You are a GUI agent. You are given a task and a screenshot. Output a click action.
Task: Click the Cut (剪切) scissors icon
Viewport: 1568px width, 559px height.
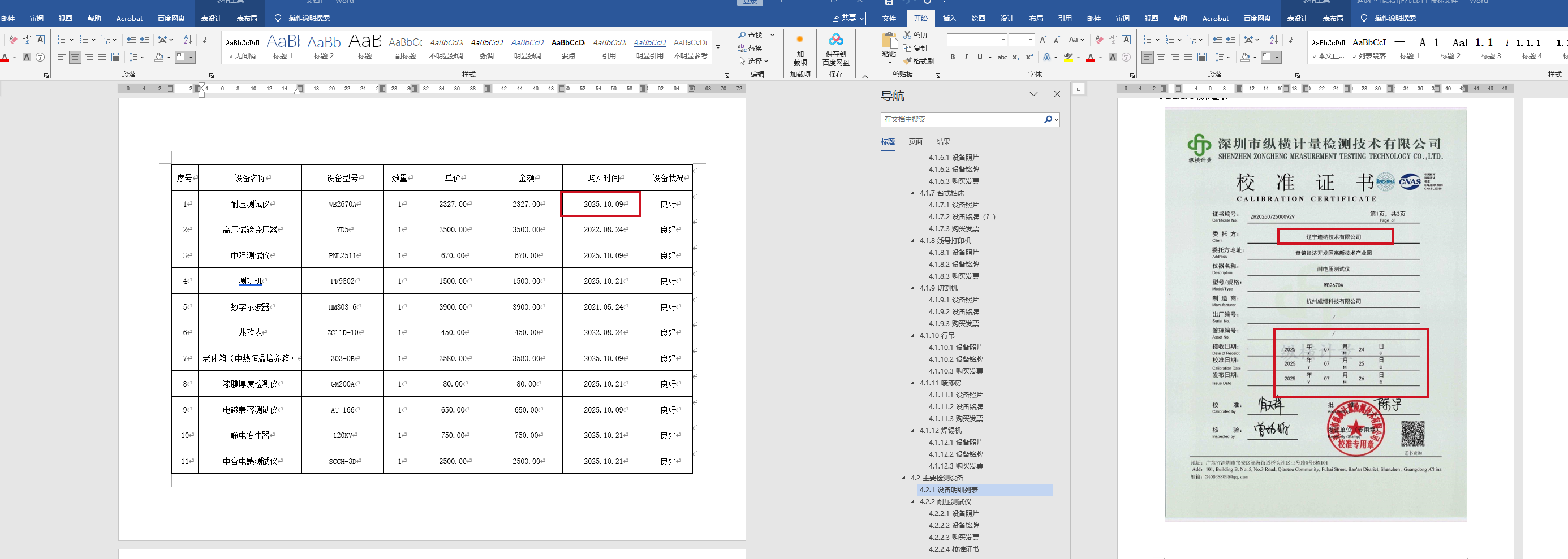[x=907, y=35]
